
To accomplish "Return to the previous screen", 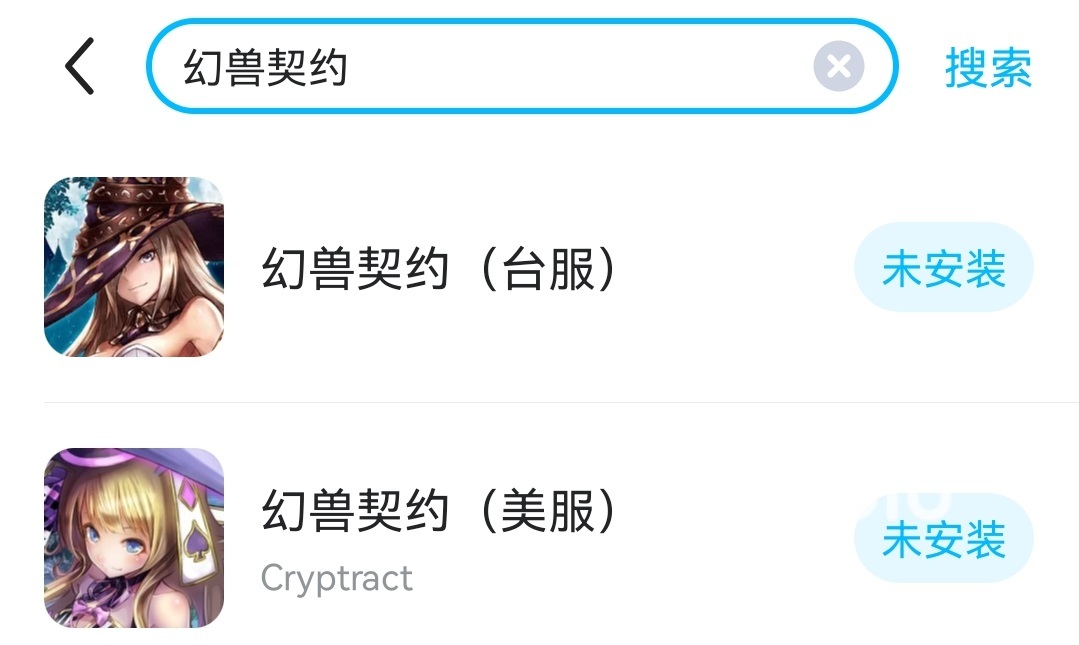I will click(80, 67).
